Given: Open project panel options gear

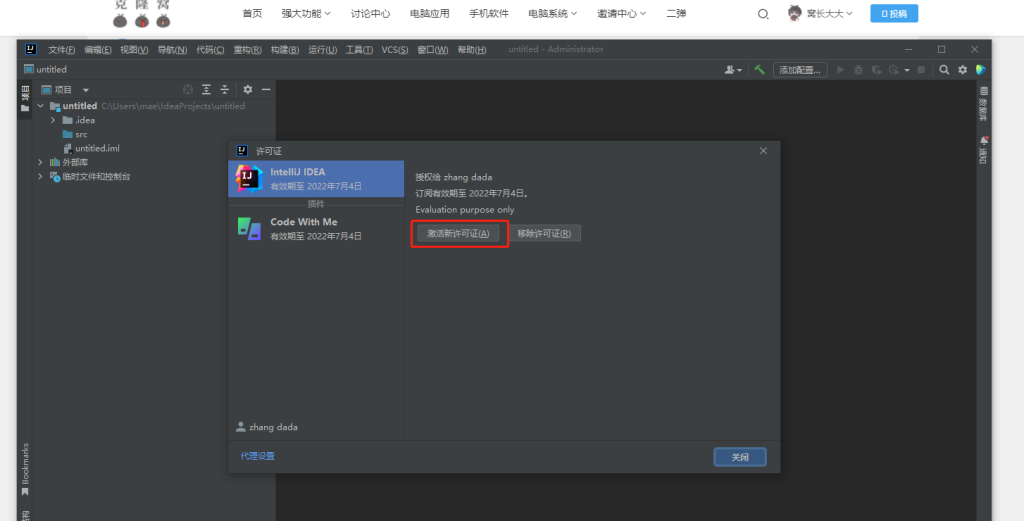Looking at the screenshot, I should [x=248, y=89].
